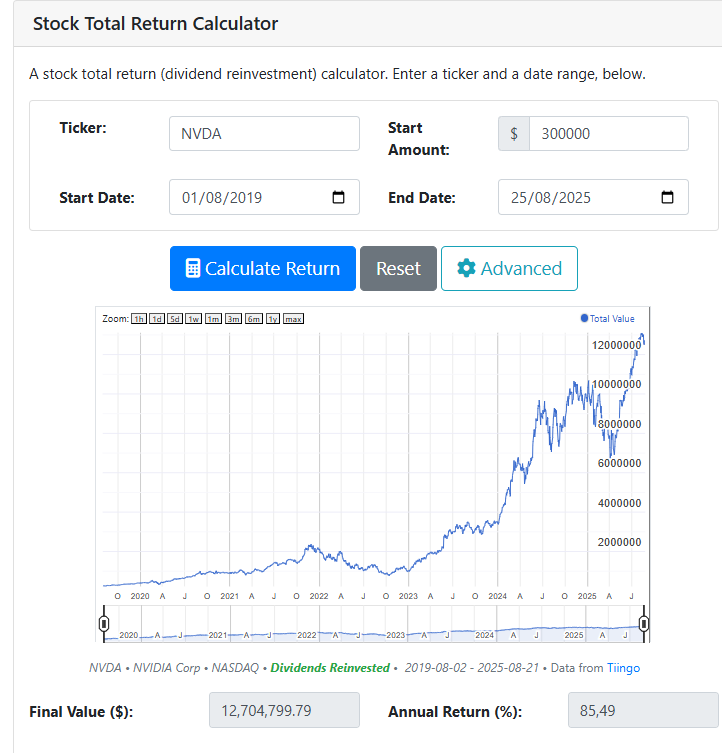This screenshot has height=753, width=722.
Task: Open the Start Date calendar picker icon
Action: tap(339, 198)
